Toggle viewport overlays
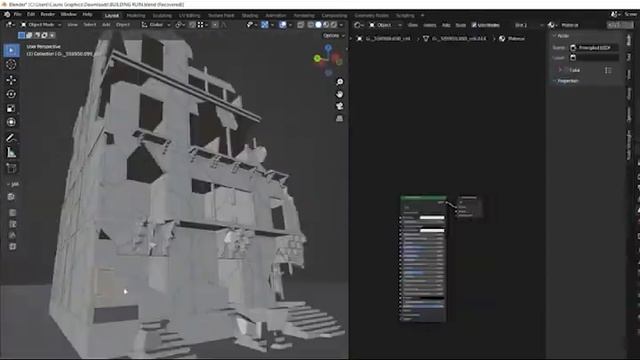This screenshot has width=640, height=360. [x=282, y=25]
